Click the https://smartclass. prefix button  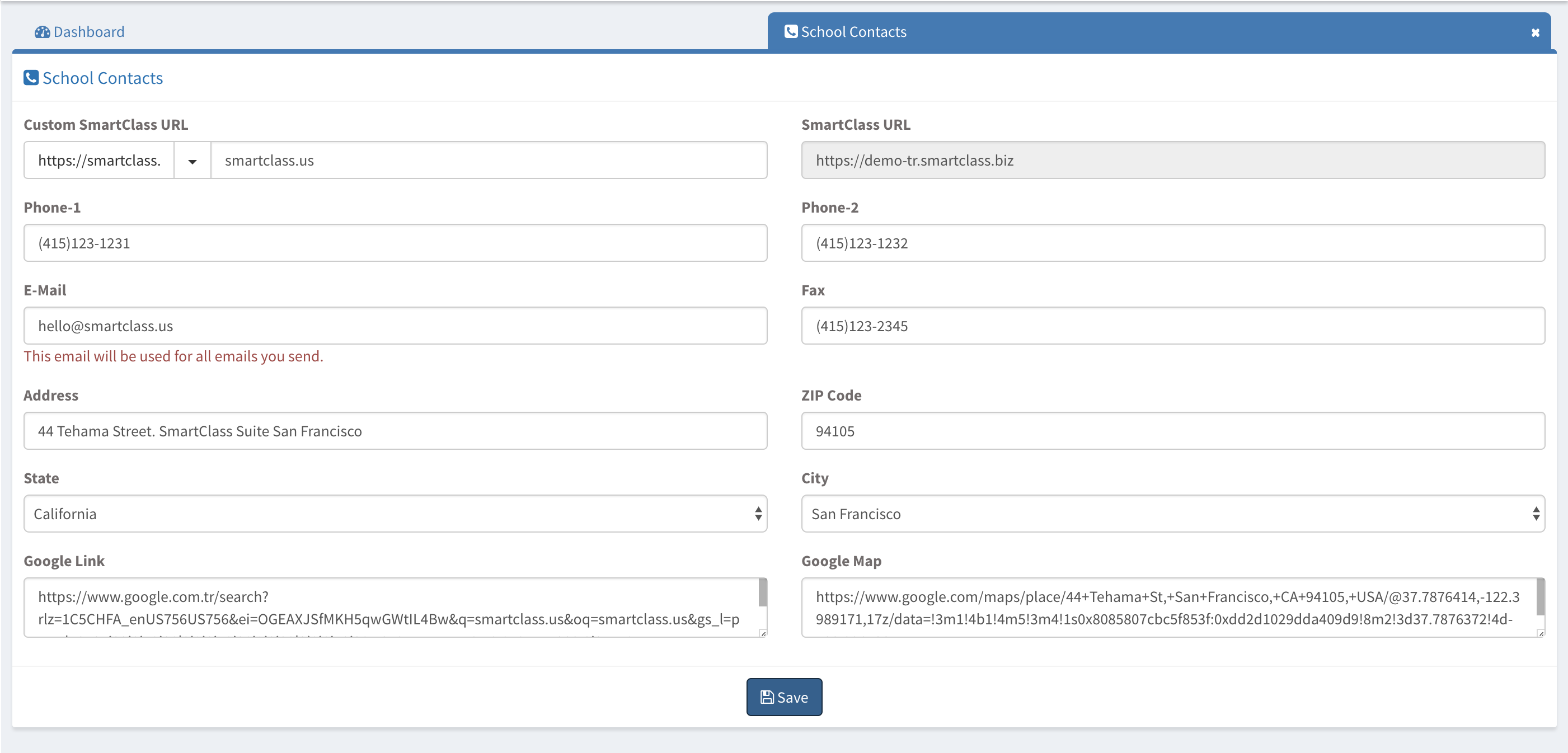point(99,161)
